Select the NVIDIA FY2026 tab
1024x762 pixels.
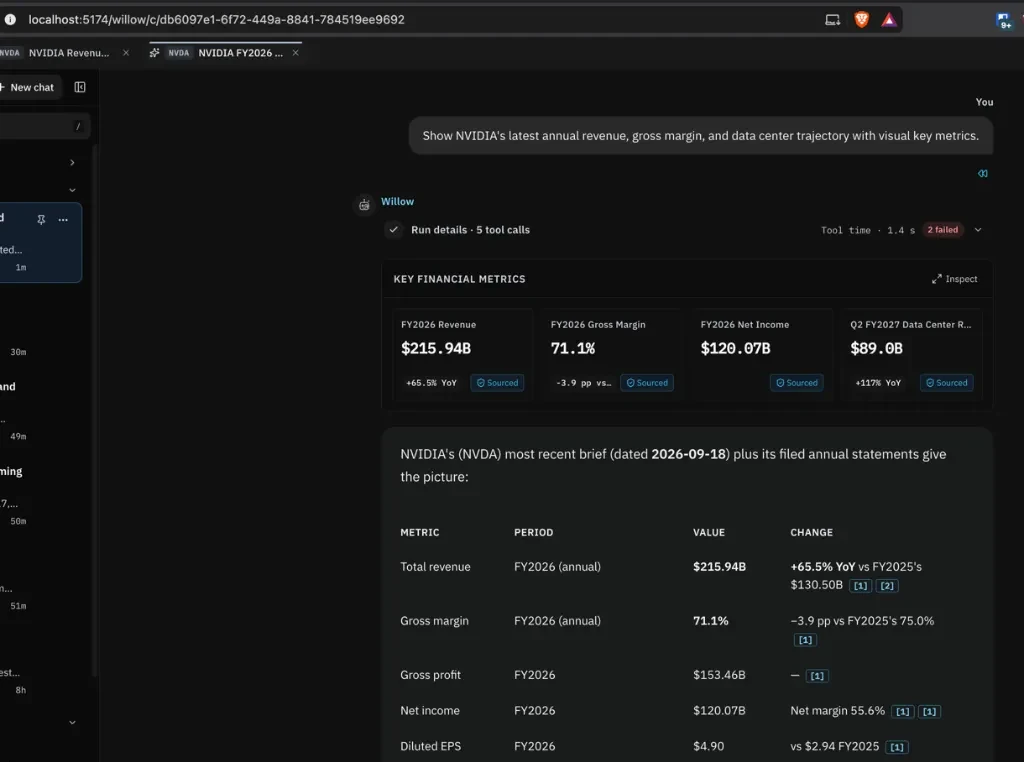[x=225, y=53]
